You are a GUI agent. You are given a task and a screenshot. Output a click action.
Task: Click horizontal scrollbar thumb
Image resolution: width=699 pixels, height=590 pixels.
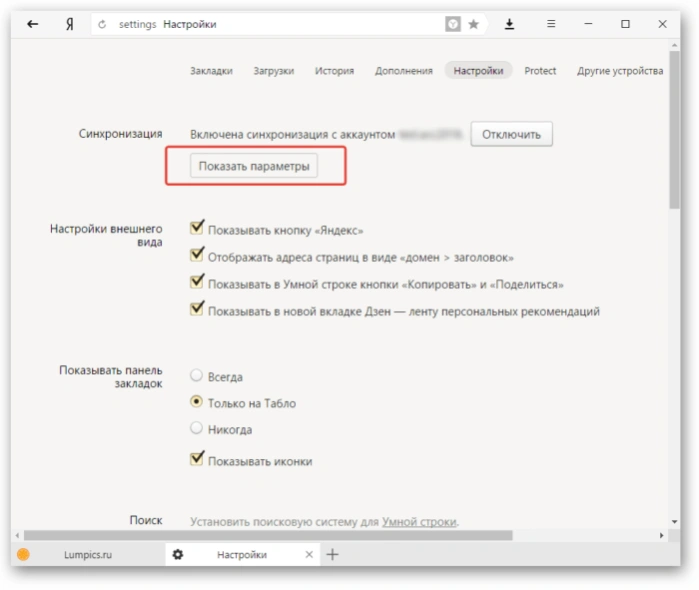tap(268, 535)
